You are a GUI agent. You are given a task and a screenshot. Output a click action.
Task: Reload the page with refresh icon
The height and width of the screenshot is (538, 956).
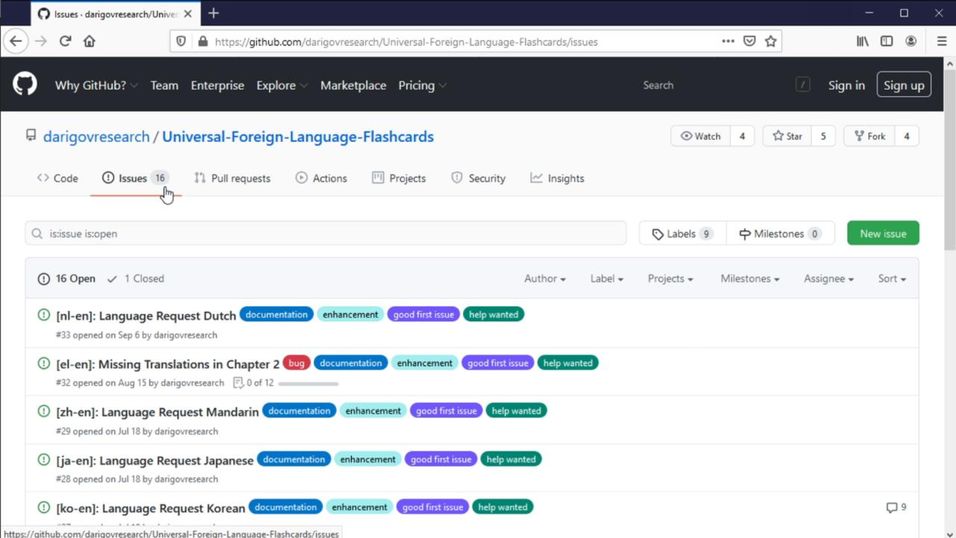point(65,41)
